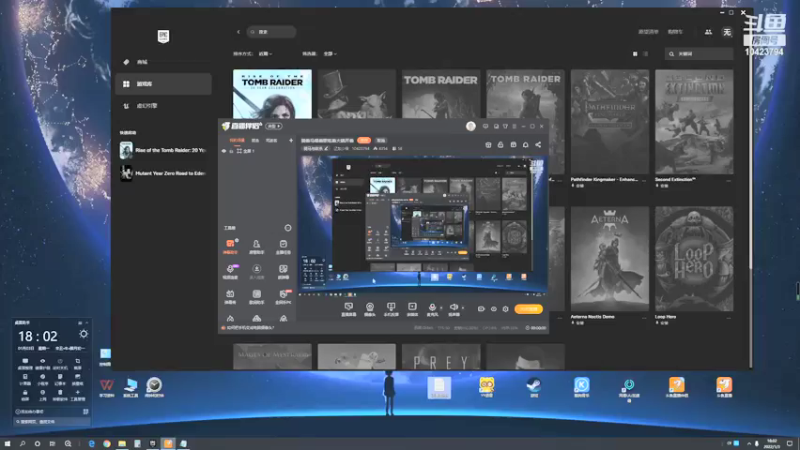Image resolution: width=800 pixels, height=450 pixels.
Task: Expand the microphone options arrow
Action: tap(441, 308)
